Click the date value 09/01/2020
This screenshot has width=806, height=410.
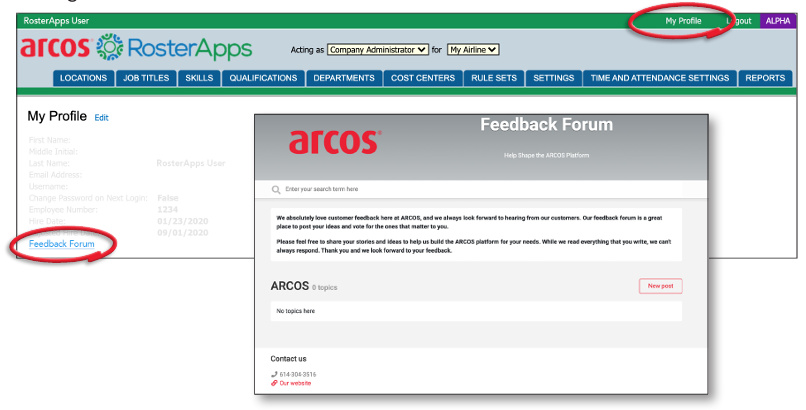point(182,233)
